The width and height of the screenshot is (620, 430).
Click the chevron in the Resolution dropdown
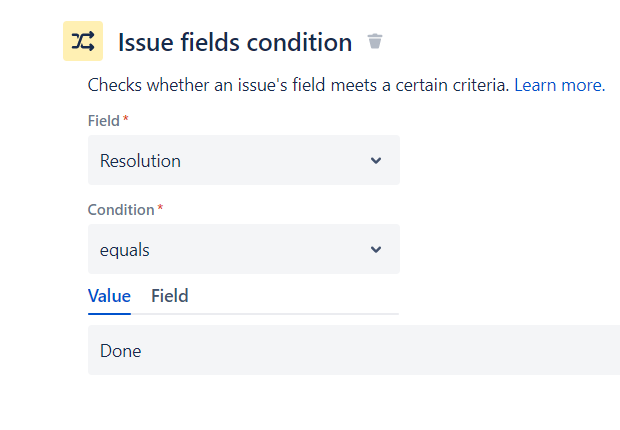376,160
